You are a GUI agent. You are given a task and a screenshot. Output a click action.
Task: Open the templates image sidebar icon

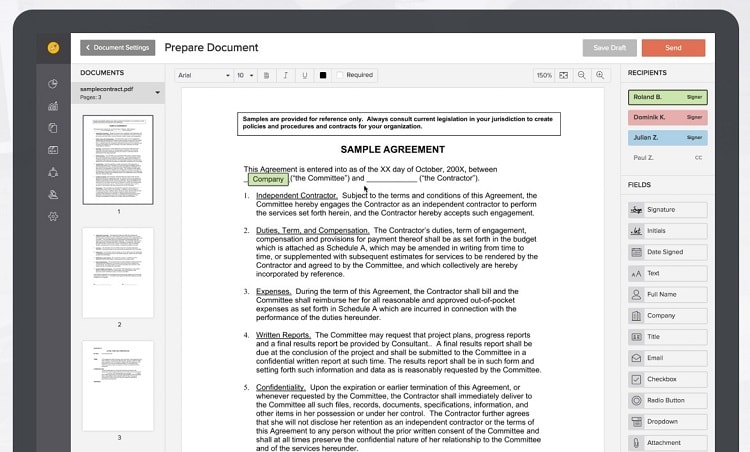point(53,150)
